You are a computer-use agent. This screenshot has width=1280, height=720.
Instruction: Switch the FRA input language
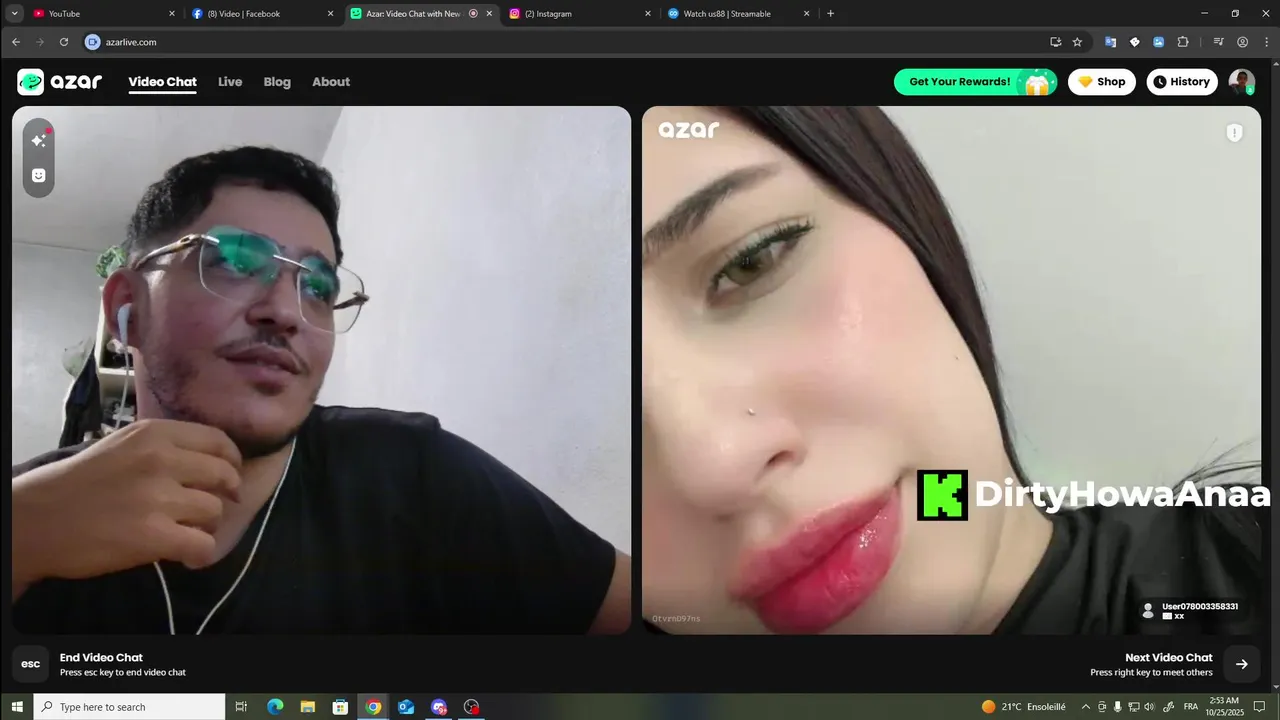(x=1190, y=706)
